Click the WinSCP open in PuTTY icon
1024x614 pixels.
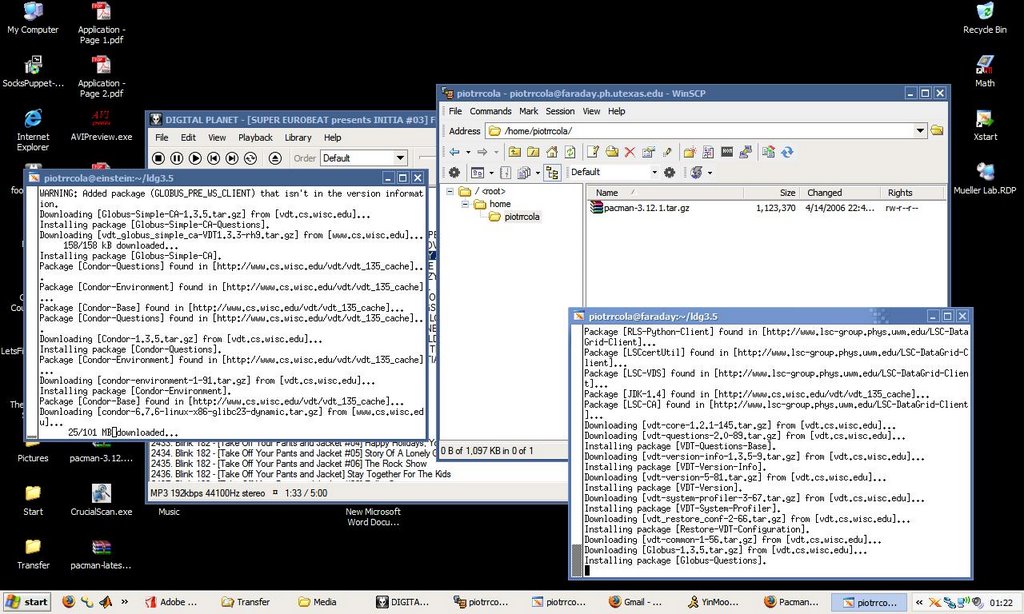pyautogui.click(x=745, y=152)
